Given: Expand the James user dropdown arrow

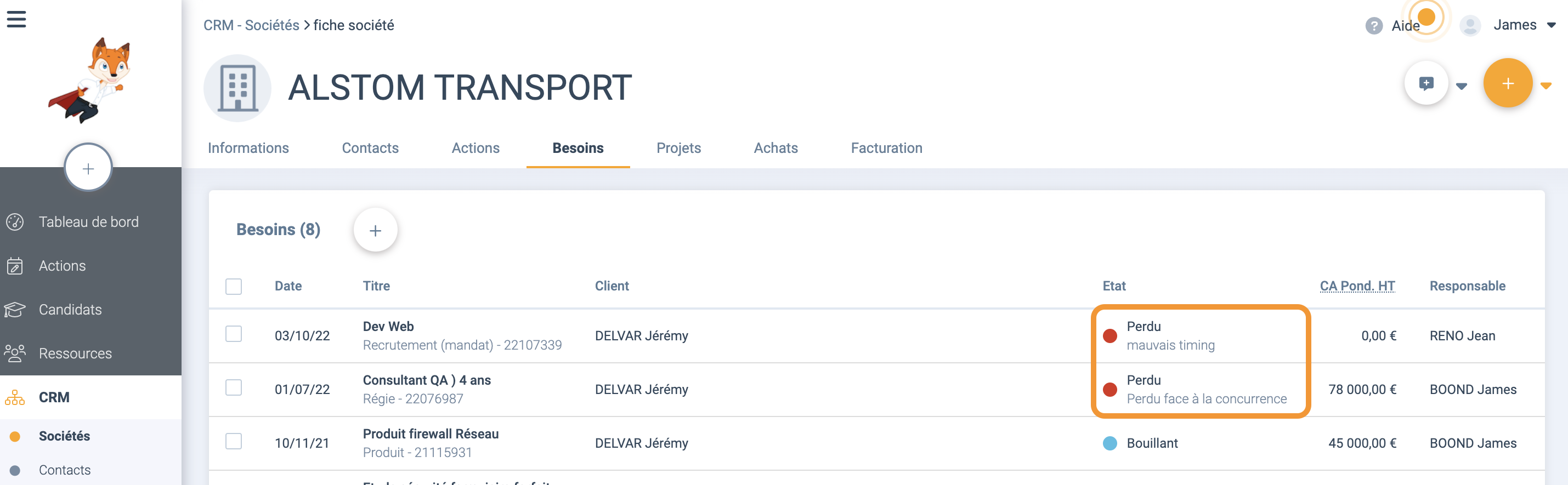Looking at the screenshot, I should point(1551,26).
